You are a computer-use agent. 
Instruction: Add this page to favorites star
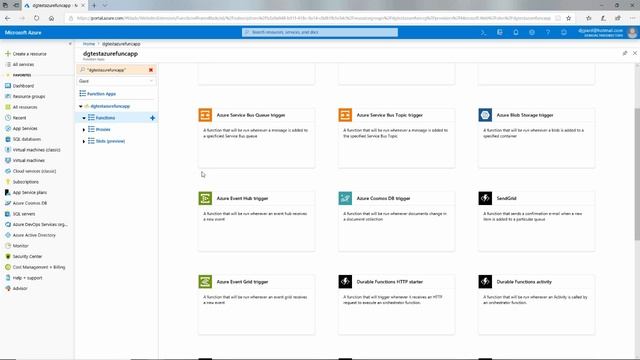569,18
